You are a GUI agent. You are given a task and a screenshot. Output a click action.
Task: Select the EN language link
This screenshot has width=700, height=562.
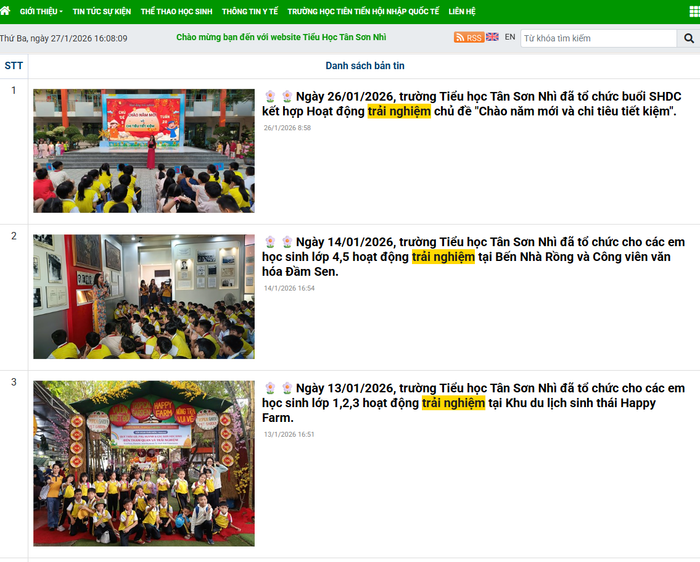(x=510, y=37)
